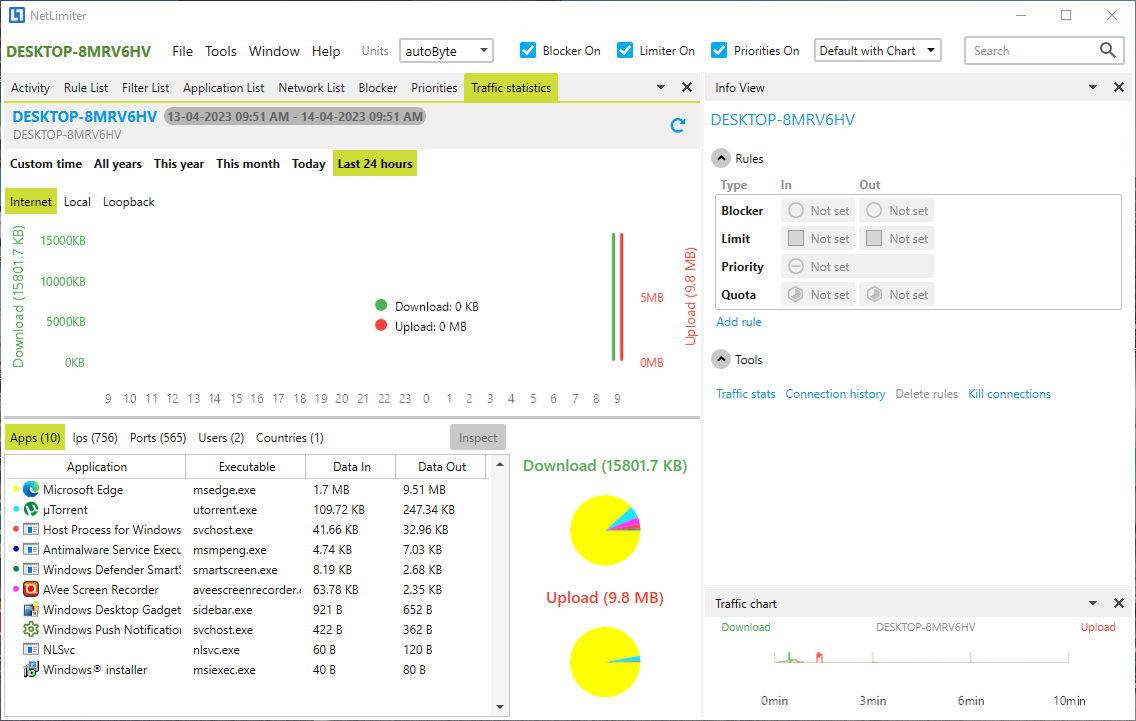Open the Connection history link

(x=835, y=393)
